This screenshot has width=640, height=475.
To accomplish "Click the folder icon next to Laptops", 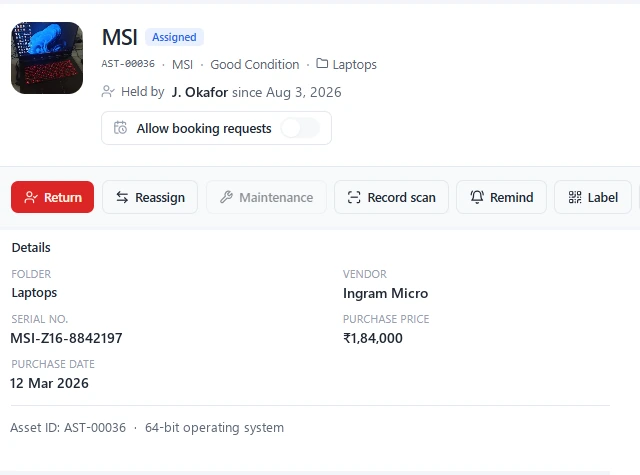I will (322, 64).
